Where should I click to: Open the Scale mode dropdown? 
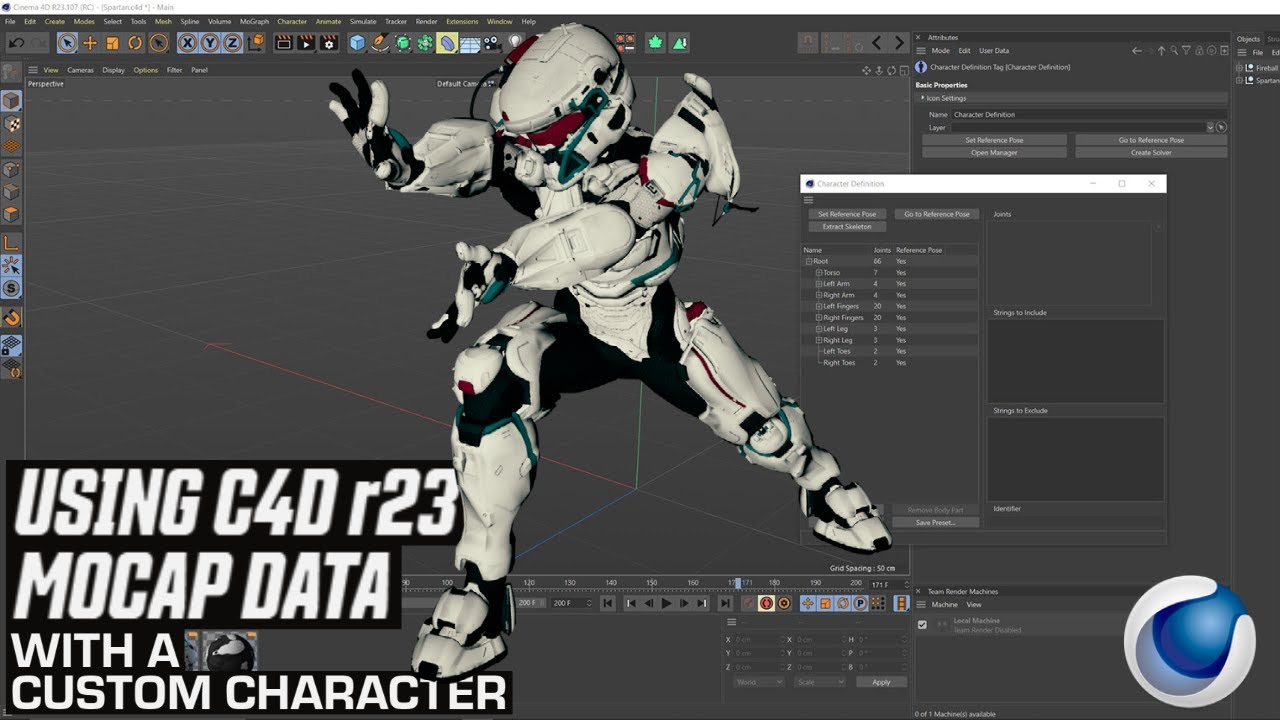(x=819, y=682)
